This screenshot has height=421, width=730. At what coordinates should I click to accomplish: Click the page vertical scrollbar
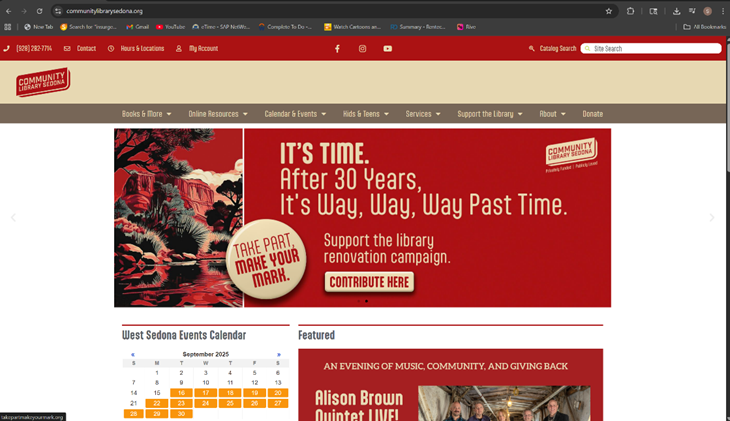(728, 107)
